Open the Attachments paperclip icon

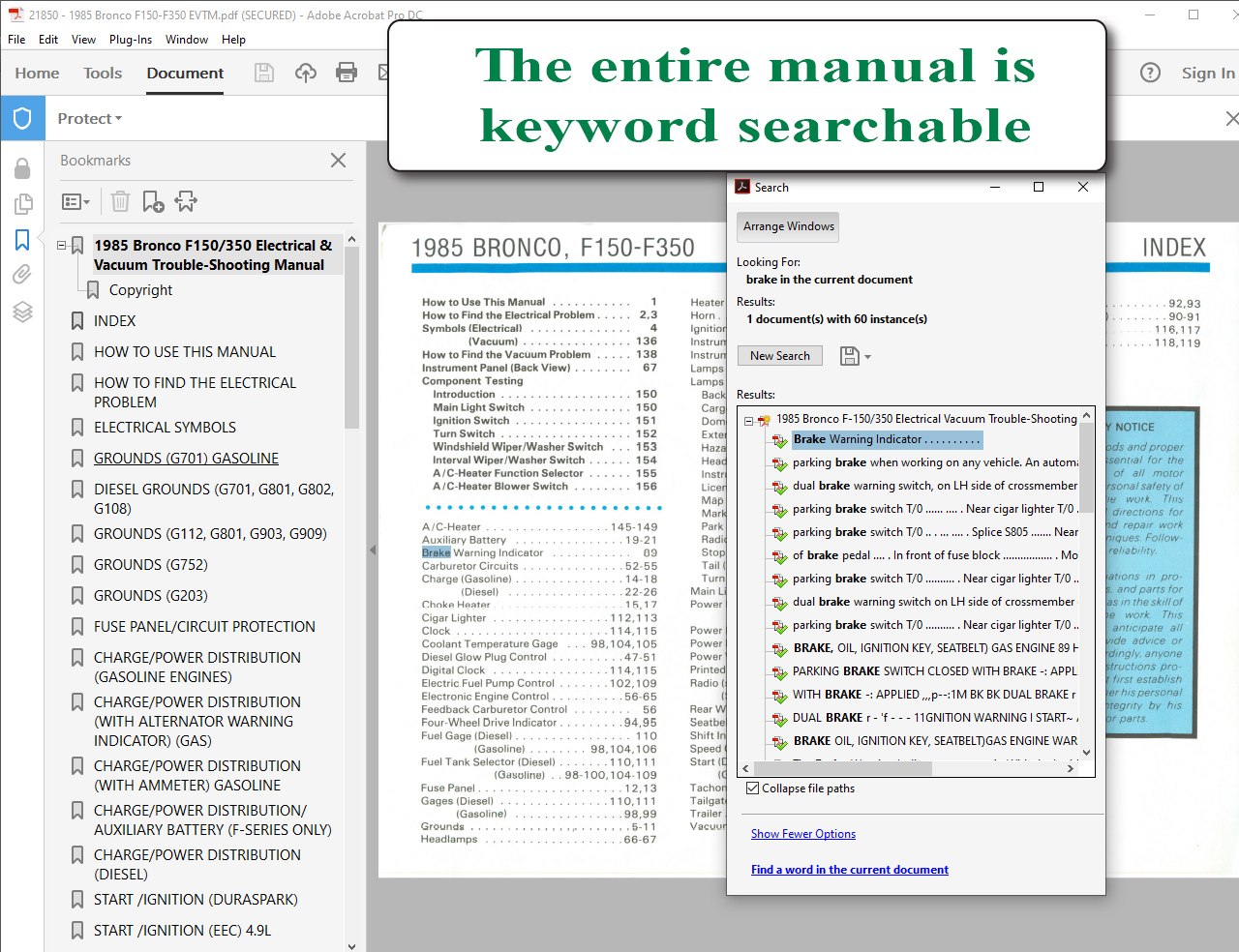(x=22, y=275)
